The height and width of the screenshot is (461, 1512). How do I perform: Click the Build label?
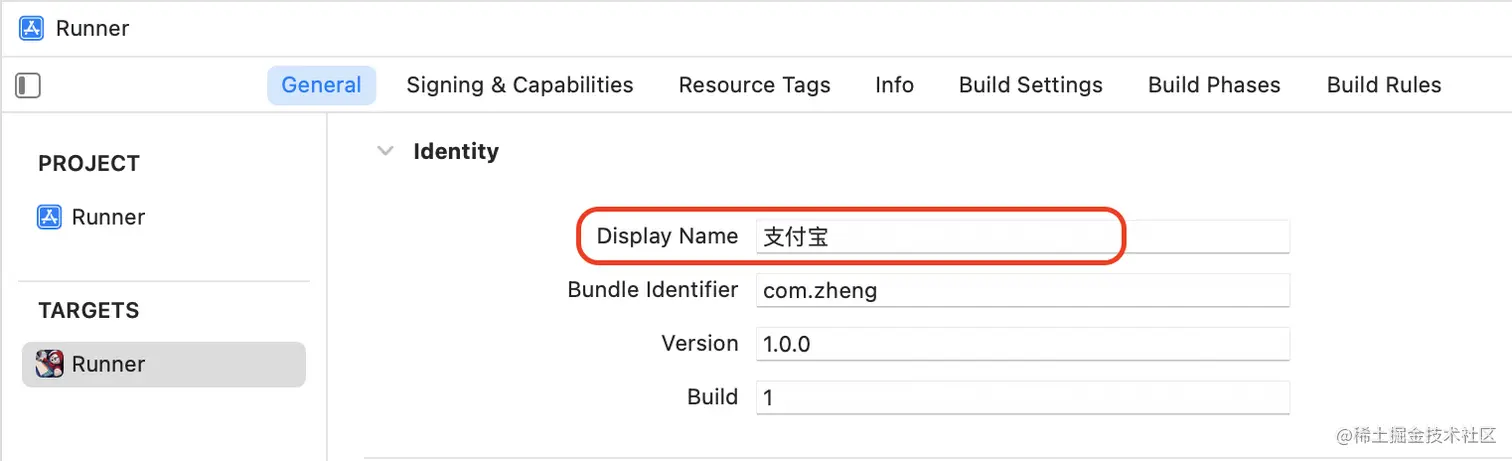point(713,397)
